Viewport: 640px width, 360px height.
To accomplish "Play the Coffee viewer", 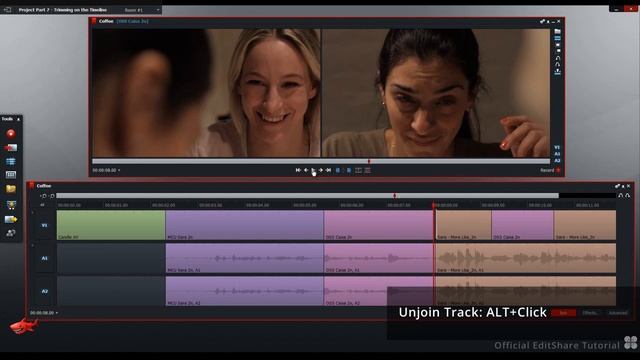I will click(x=313, y=170).
